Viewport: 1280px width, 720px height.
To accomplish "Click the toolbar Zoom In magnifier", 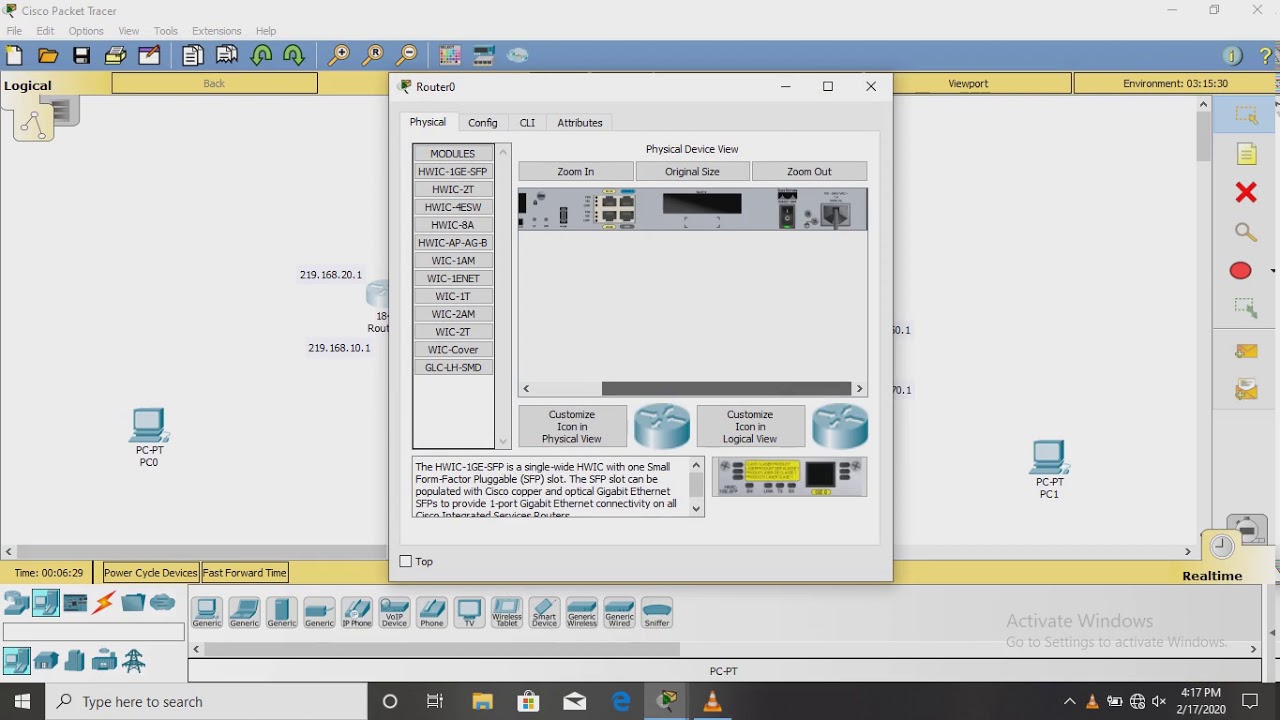I will (340, 56).
